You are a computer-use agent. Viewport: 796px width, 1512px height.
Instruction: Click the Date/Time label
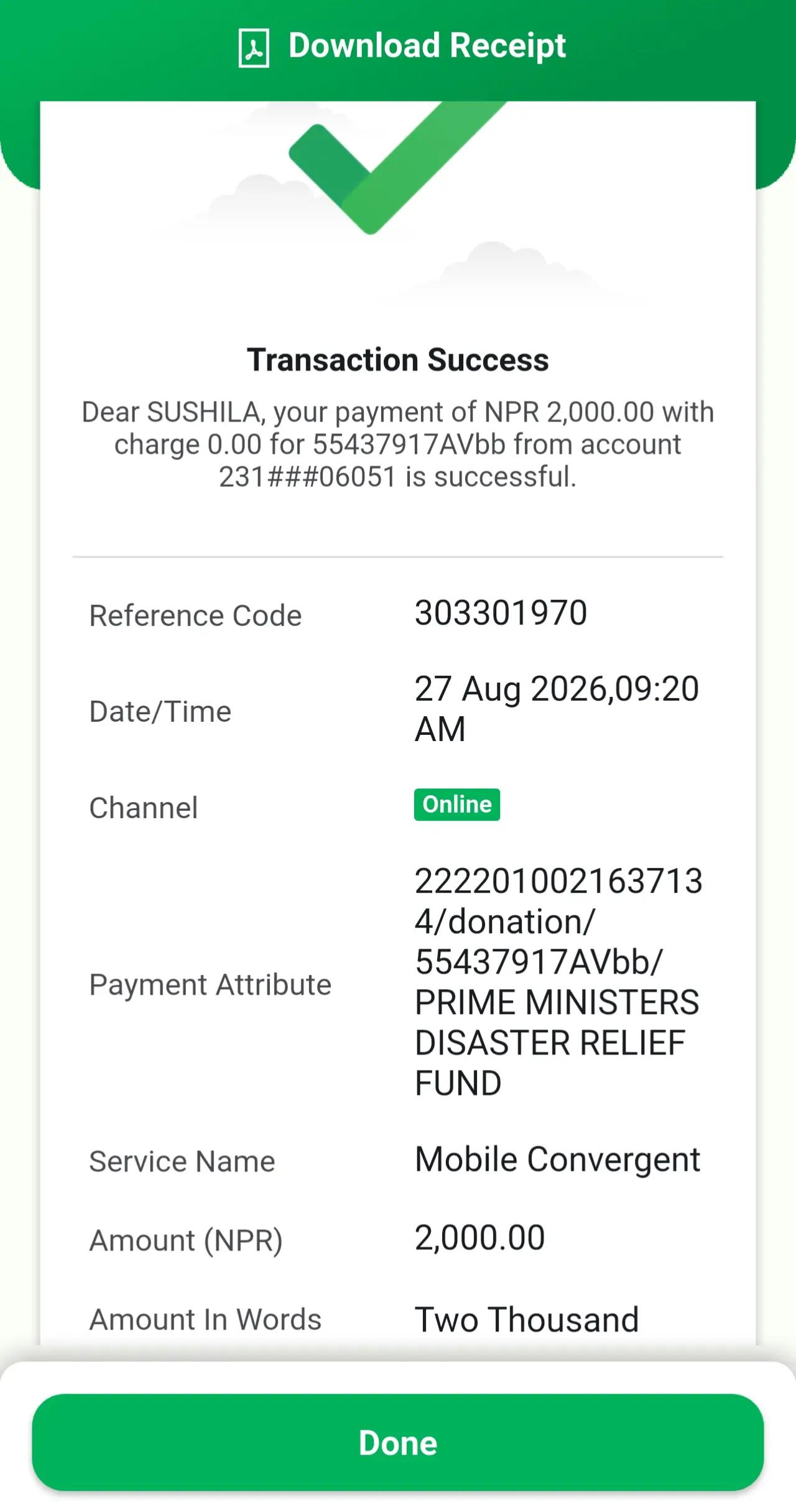click(x=160, y=712)
